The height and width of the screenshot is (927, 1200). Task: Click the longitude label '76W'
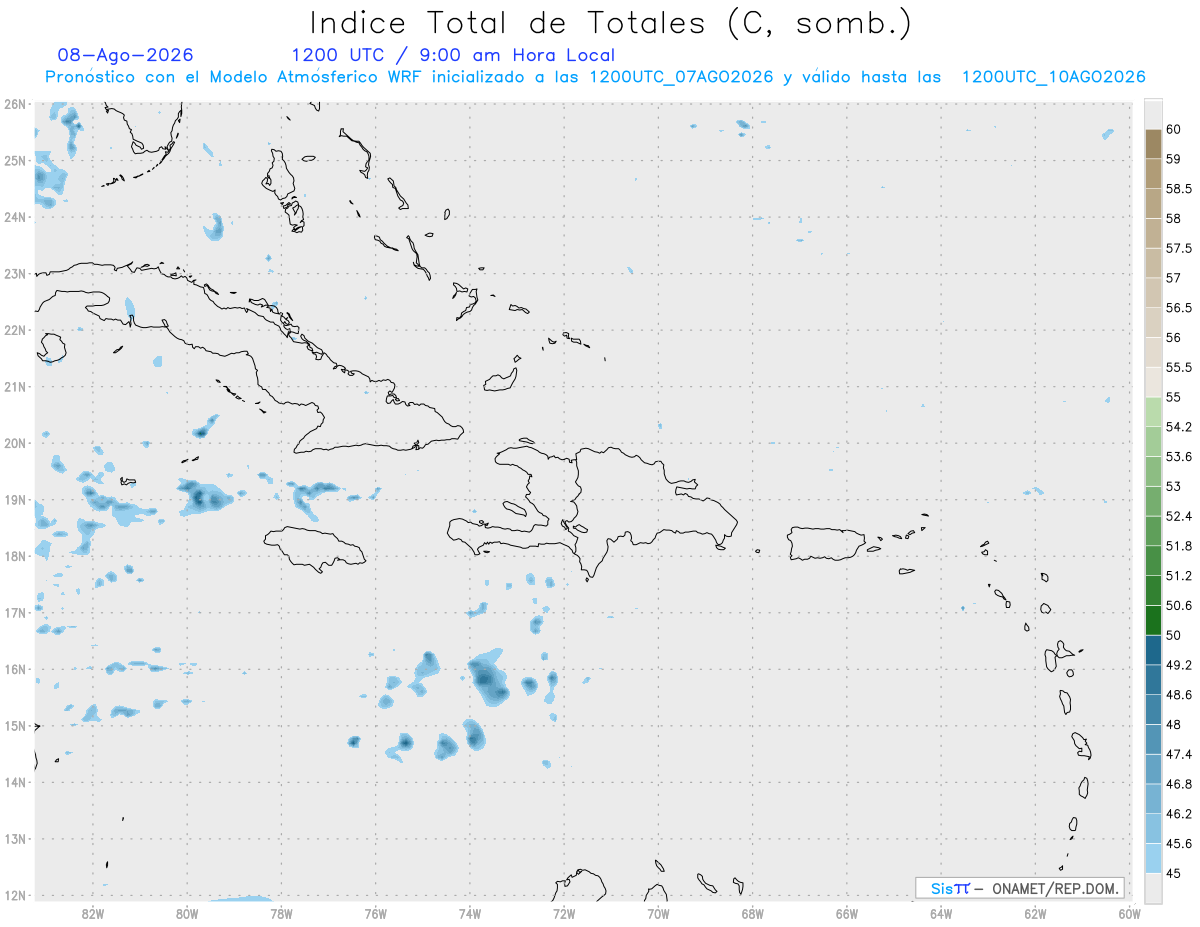(375, 913)
